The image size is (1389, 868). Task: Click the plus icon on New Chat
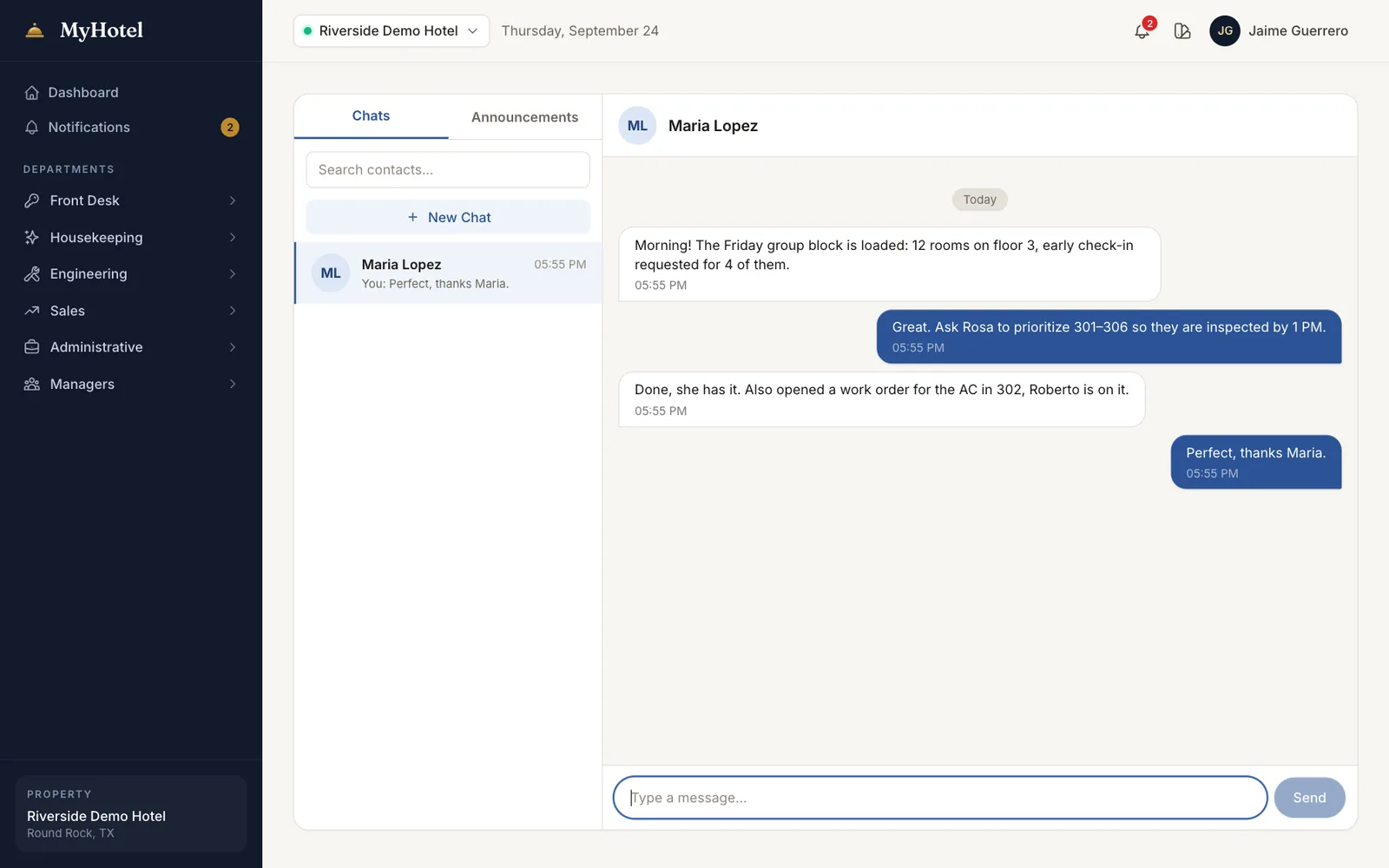tap(412, 217)
